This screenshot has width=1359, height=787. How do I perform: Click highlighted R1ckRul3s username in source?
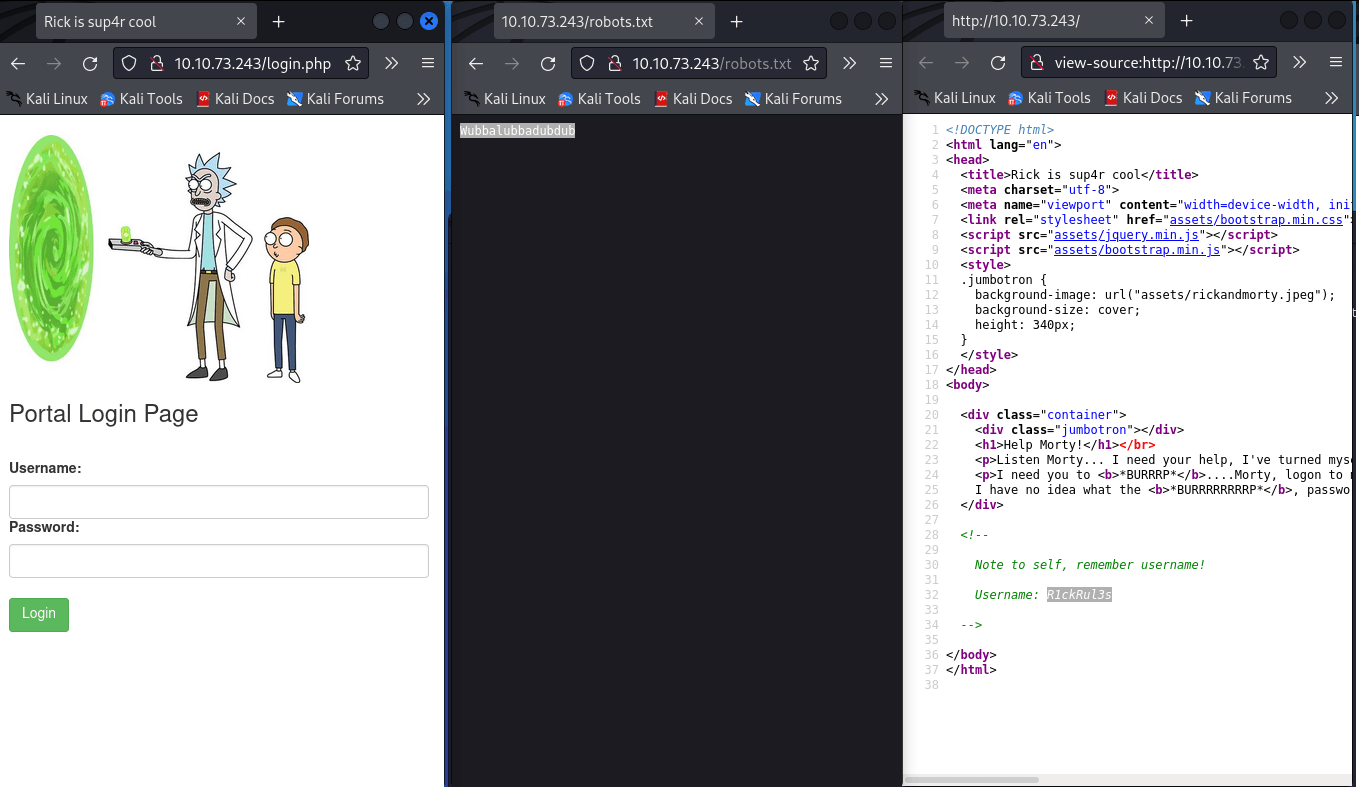(x=1079, y=595)
